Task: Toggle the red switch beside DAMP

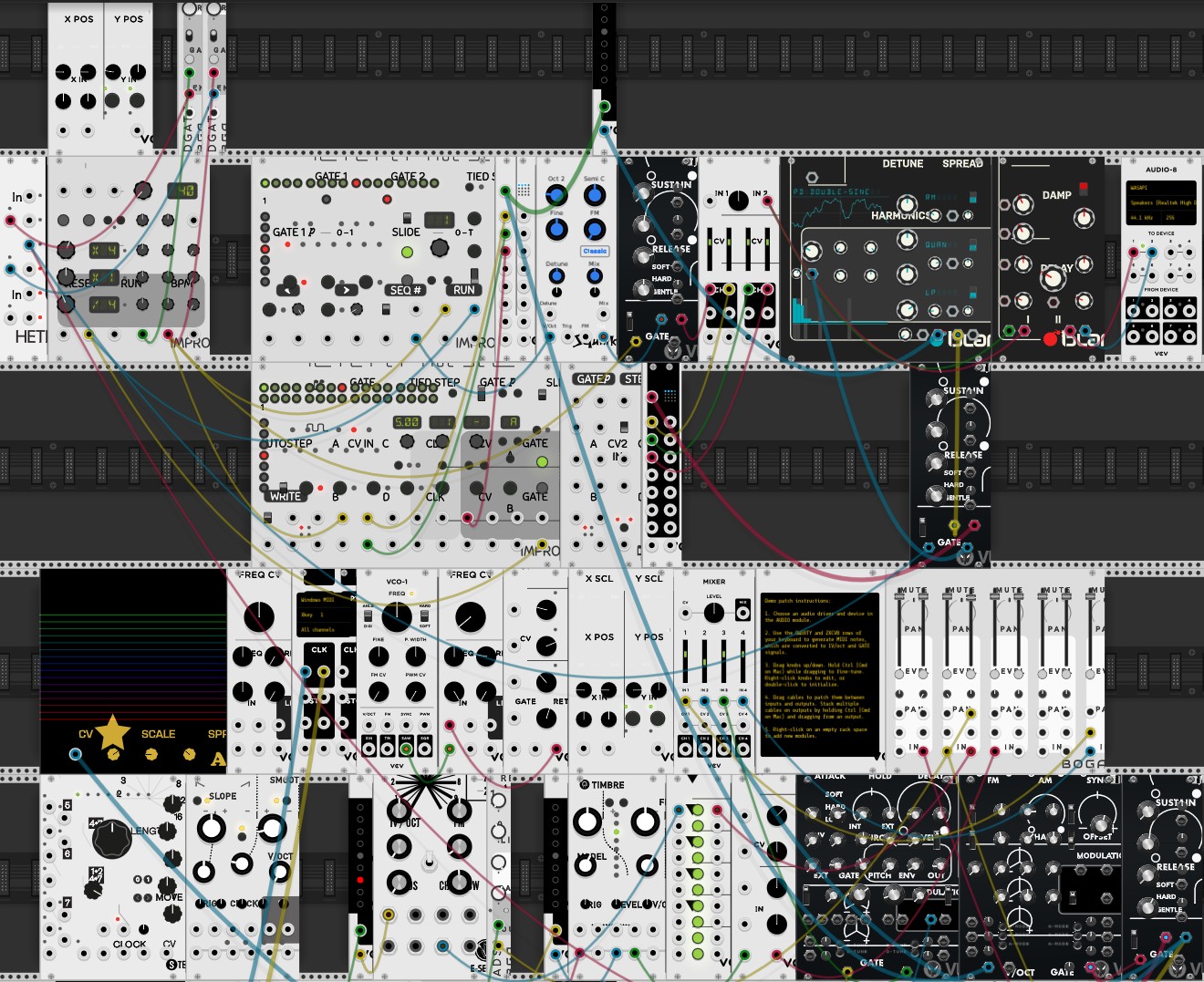Action: click(1084, 189)
